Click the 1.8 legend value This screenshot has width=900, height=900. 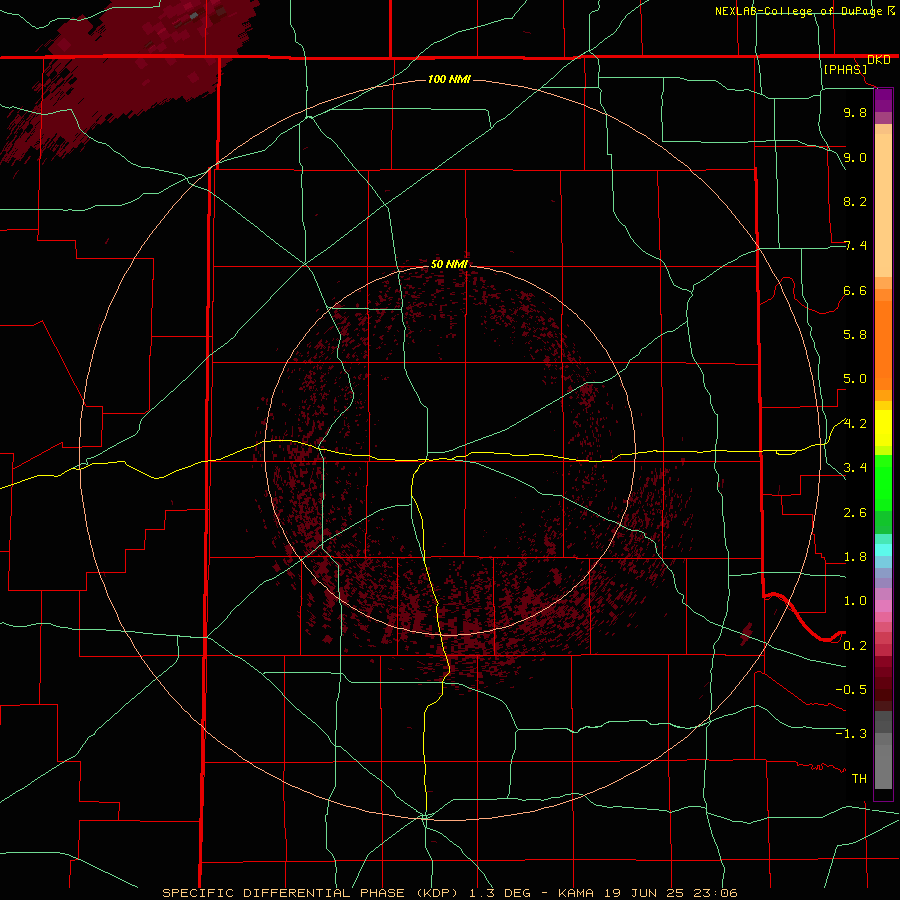(x=855, y=557)
